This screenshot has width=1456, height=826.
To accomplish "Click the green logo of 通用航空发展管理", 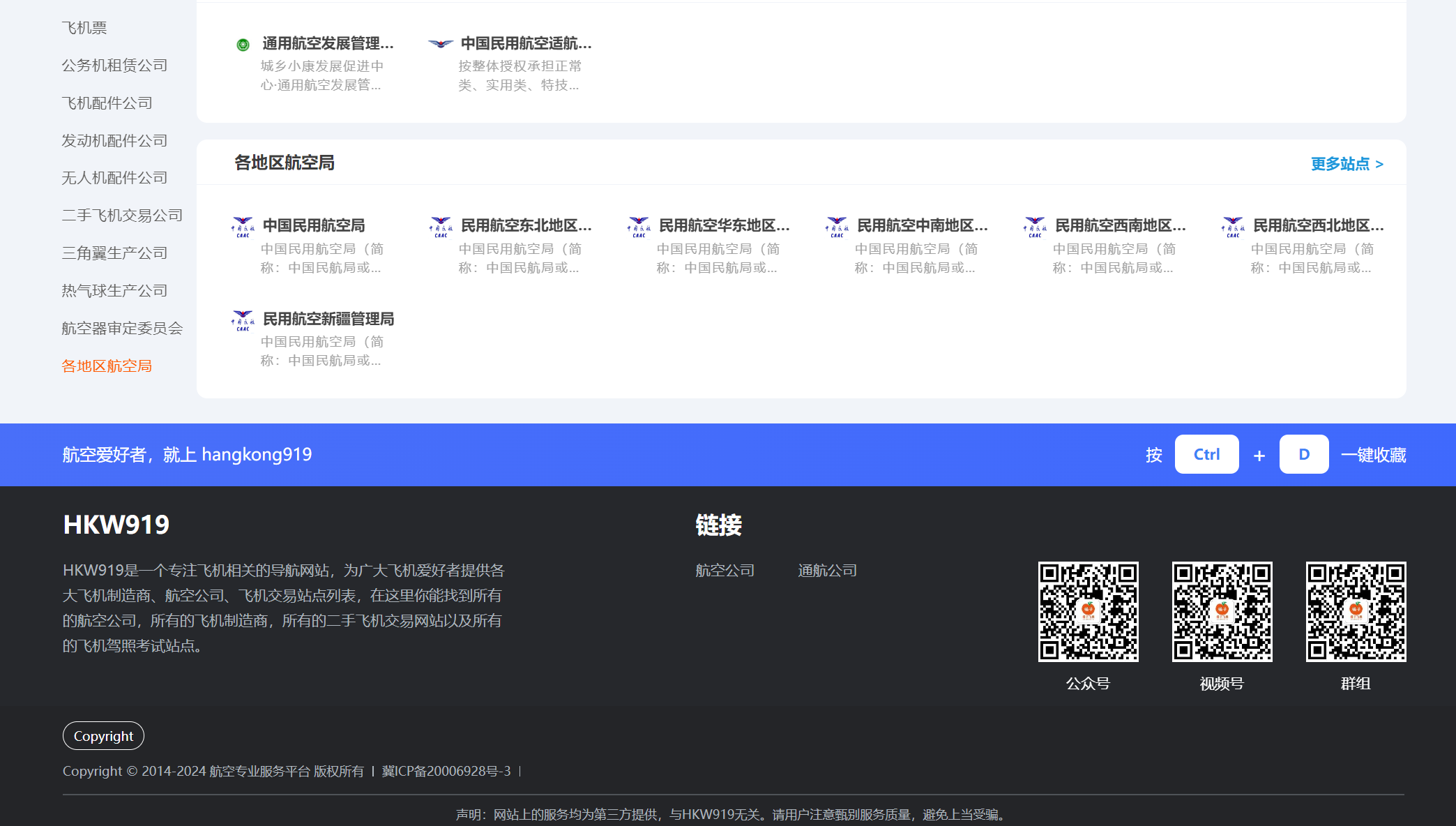I will pyautogui.click(x=243, y=45).
